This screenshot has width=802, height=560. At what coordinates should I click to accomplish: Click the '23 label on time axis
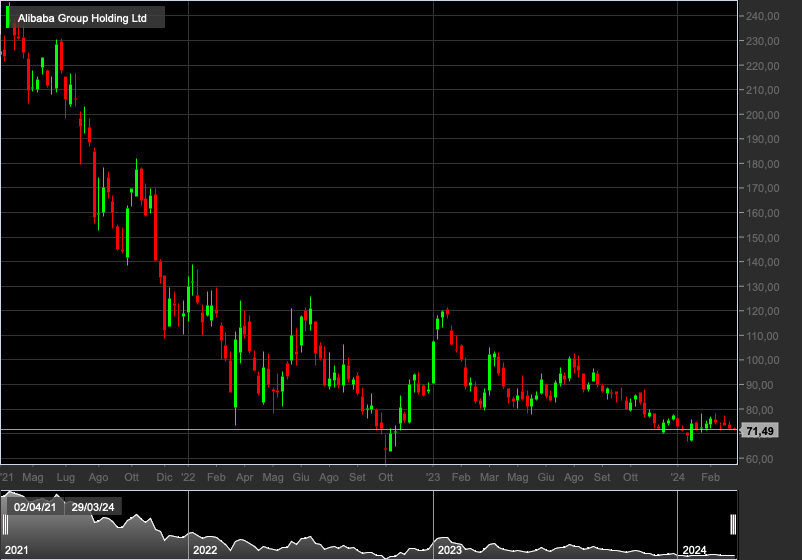(x=433, y=477)
